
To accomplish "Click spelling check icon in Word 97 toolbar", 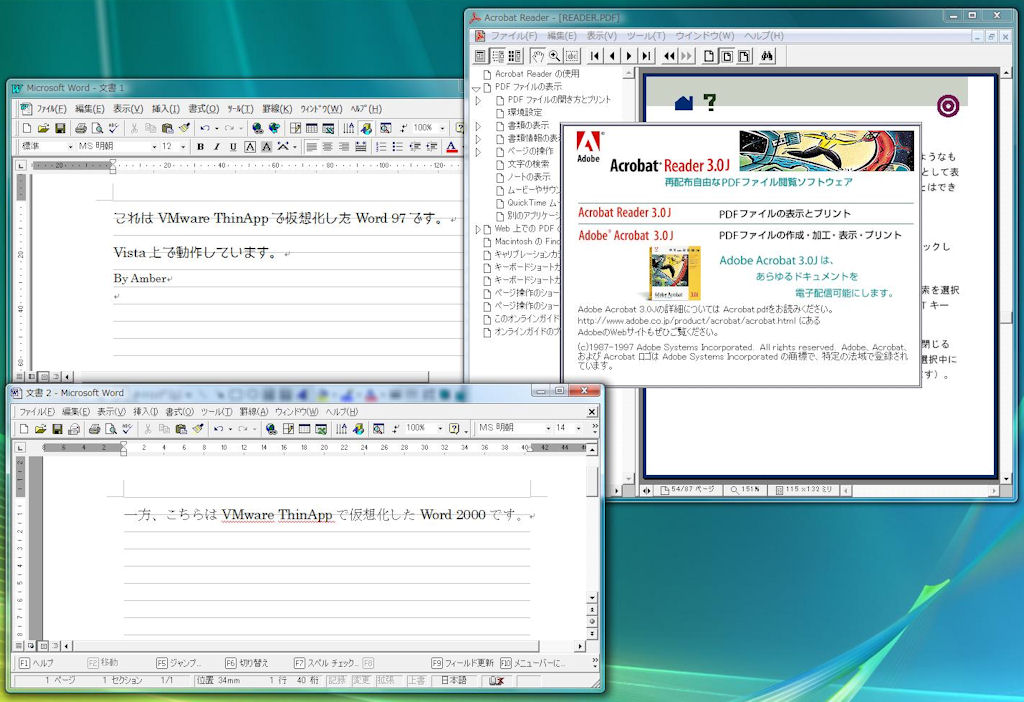I will [114, 128].
